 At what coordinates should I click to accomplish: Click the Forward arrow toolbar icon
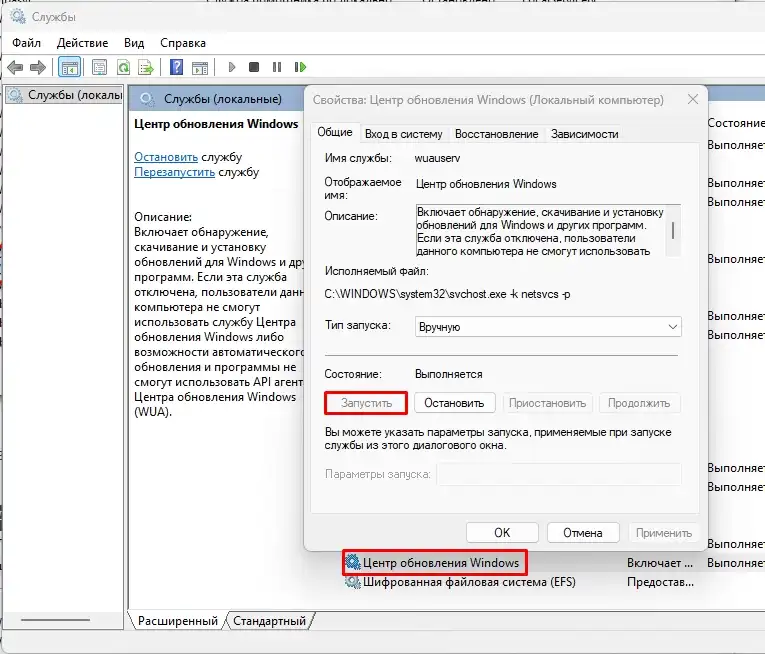click(x=38, y=67)
